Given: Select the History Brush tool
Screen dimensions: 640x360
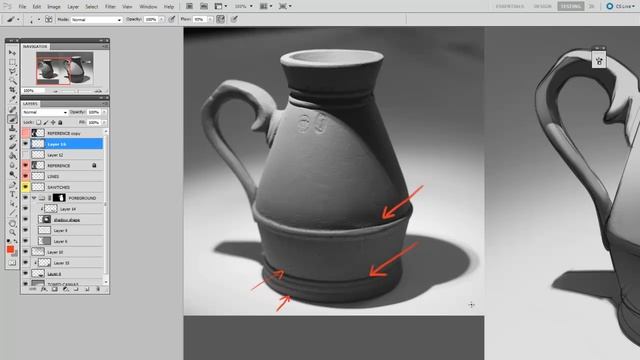Looking at the screenshot, I should click(12, 138).
